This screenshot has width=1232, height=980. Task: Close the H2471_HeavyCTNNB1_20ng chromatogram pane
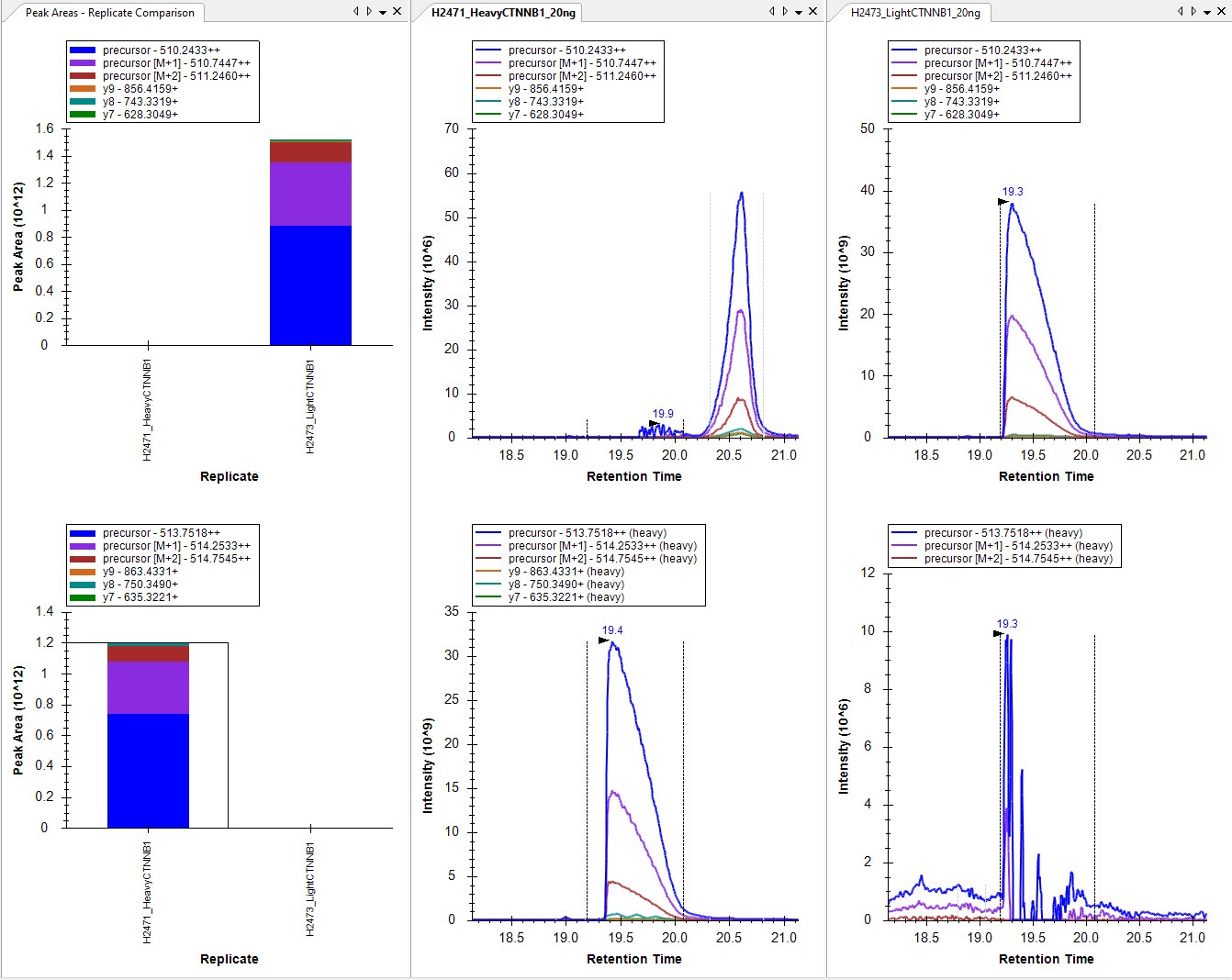tap(812, 12)
